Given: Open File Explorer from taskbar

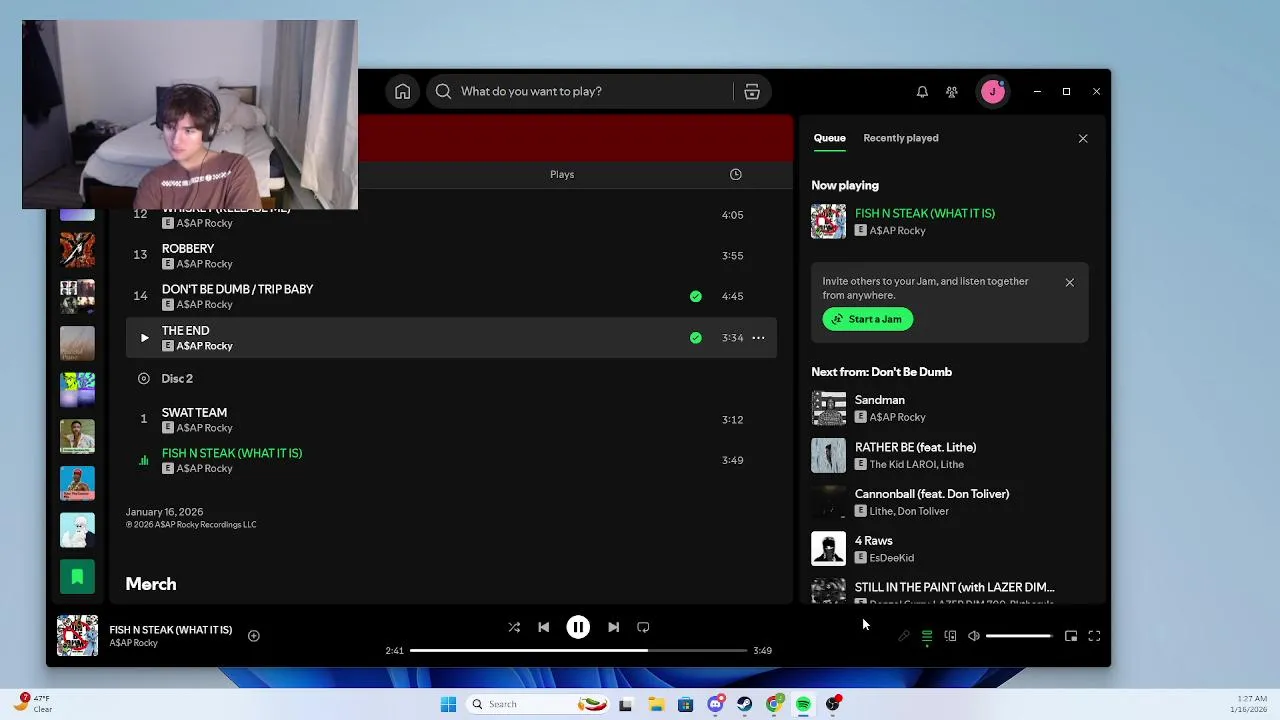Looking at the screenshot, I should [x=656, y=704].
